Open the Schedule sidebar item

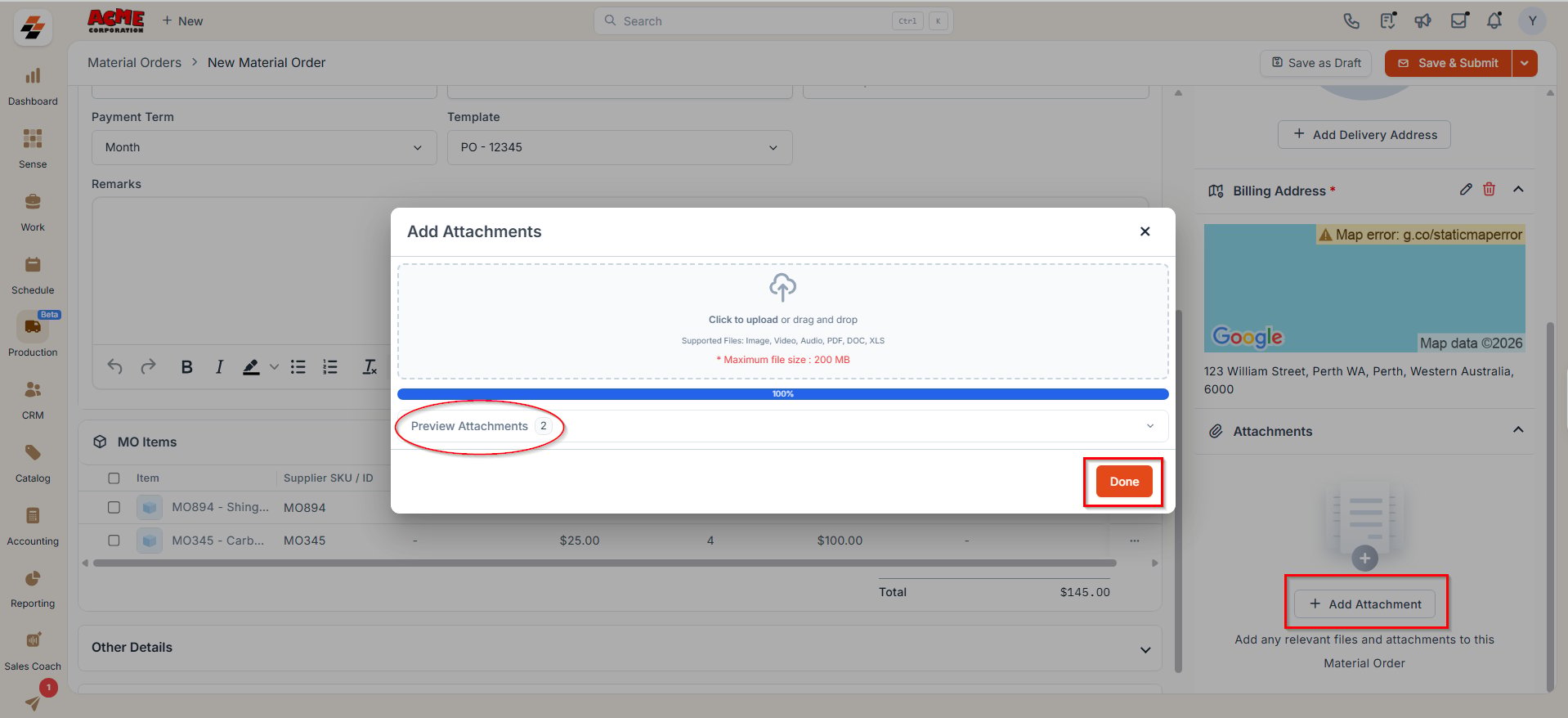(x=33, y=274)
